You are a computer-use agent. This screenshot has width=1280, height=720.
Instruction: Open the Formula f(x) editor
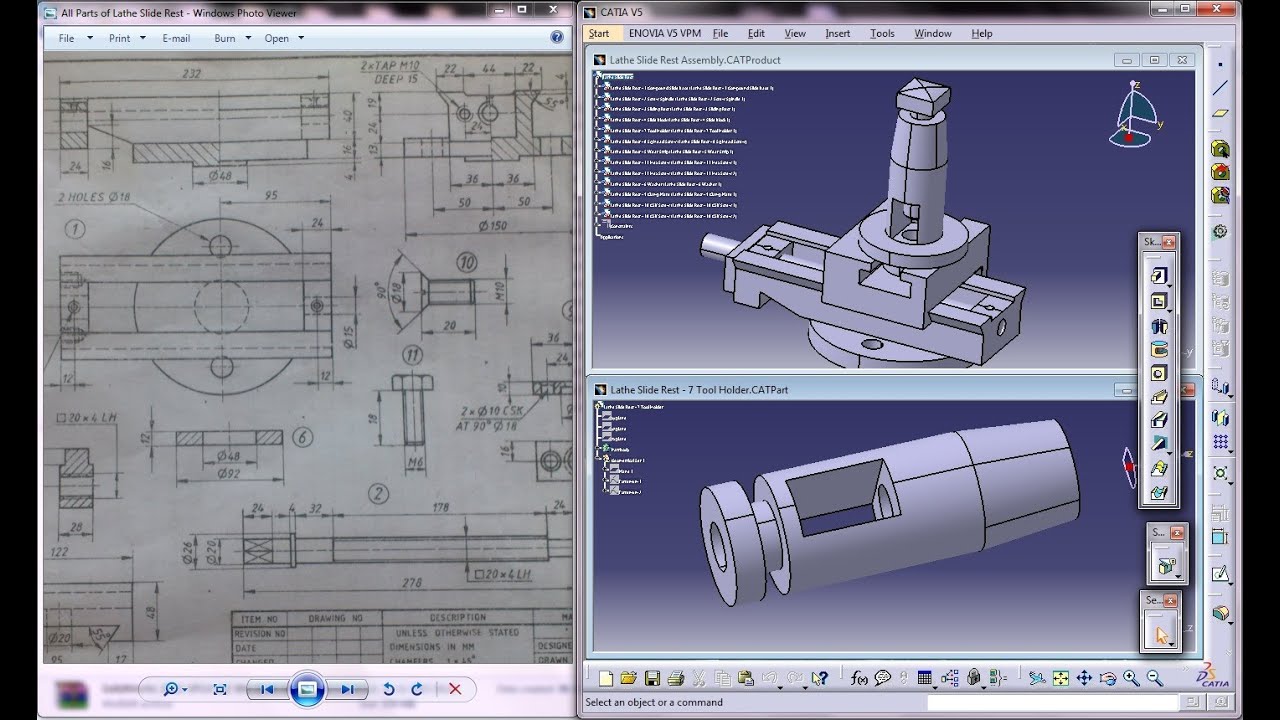click(x=859, y=678)
